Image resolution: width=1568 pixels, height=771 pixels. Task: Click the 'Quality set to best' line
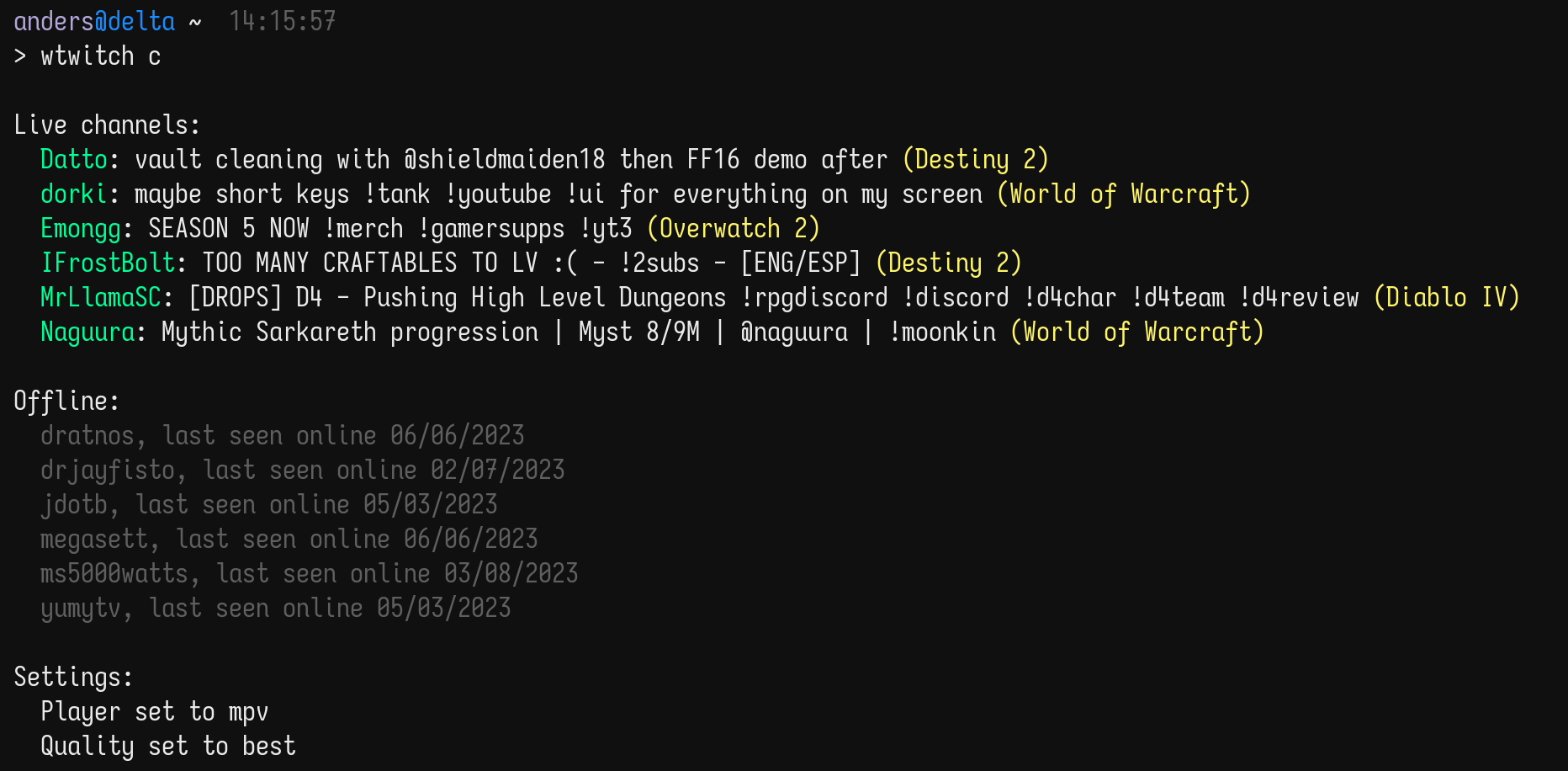coord(167,746)
